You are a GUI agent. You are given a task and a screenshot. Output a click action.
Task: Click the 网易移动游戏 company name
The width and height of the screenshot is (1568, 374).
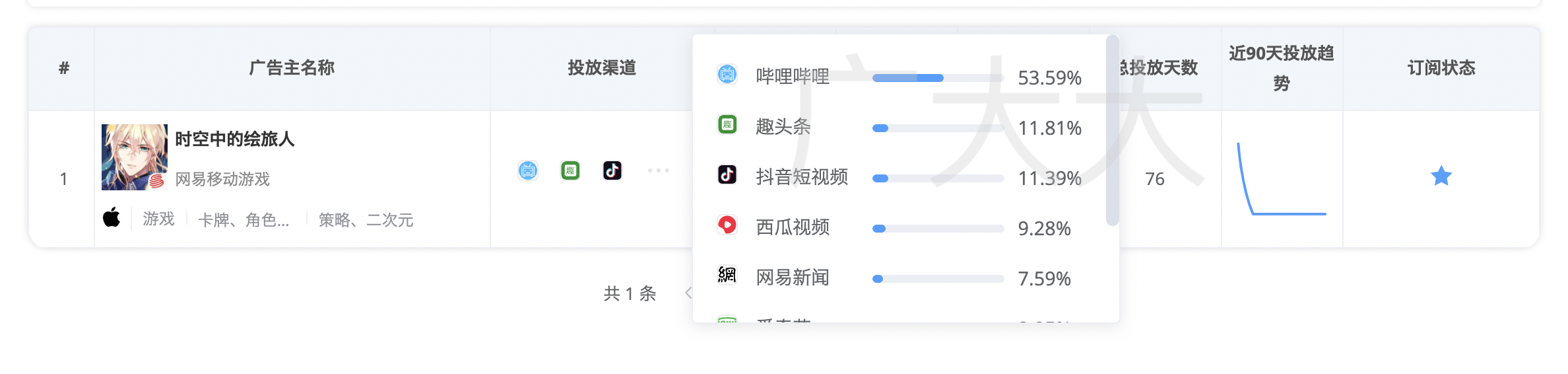[x=222, y=179]
